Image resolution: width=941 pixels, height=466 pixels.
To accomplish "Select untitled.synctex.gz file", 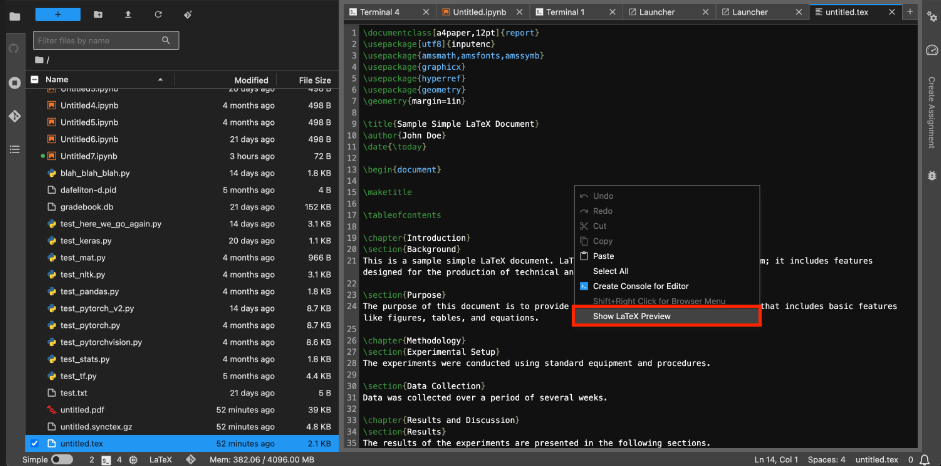I will pyautogui.click(x=182, y=427).
